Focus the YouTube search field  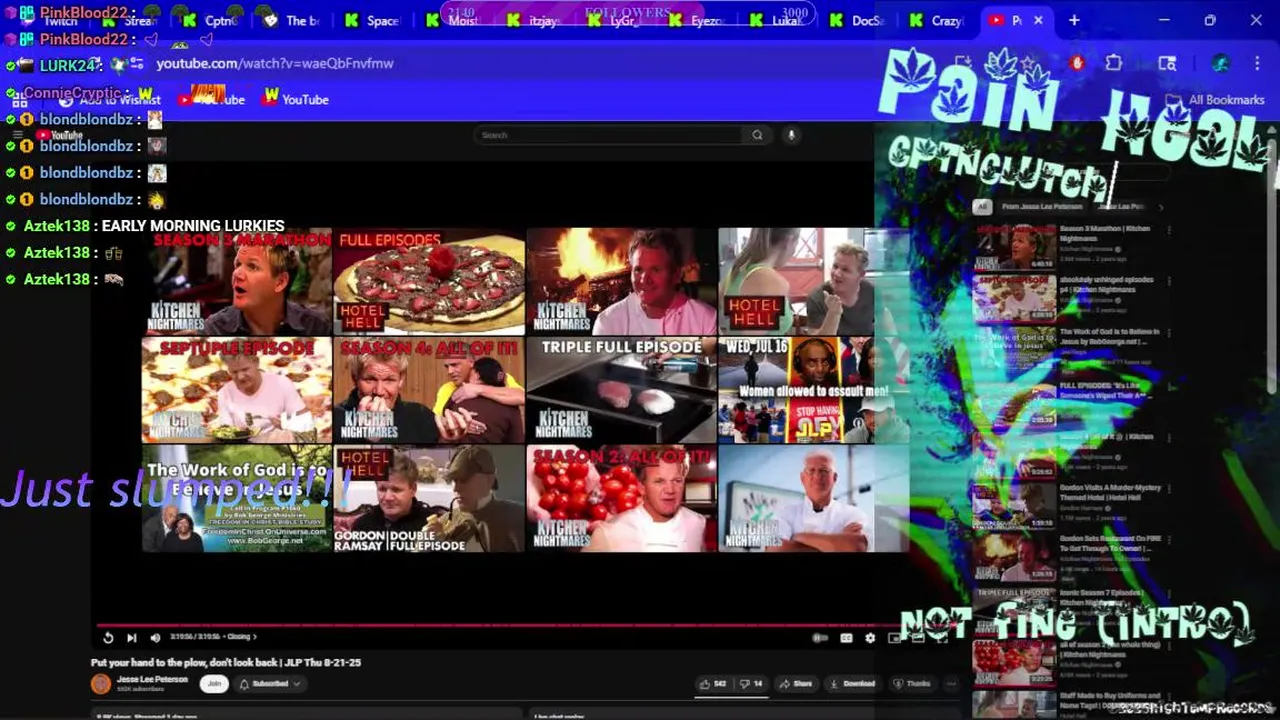[610, 135]
